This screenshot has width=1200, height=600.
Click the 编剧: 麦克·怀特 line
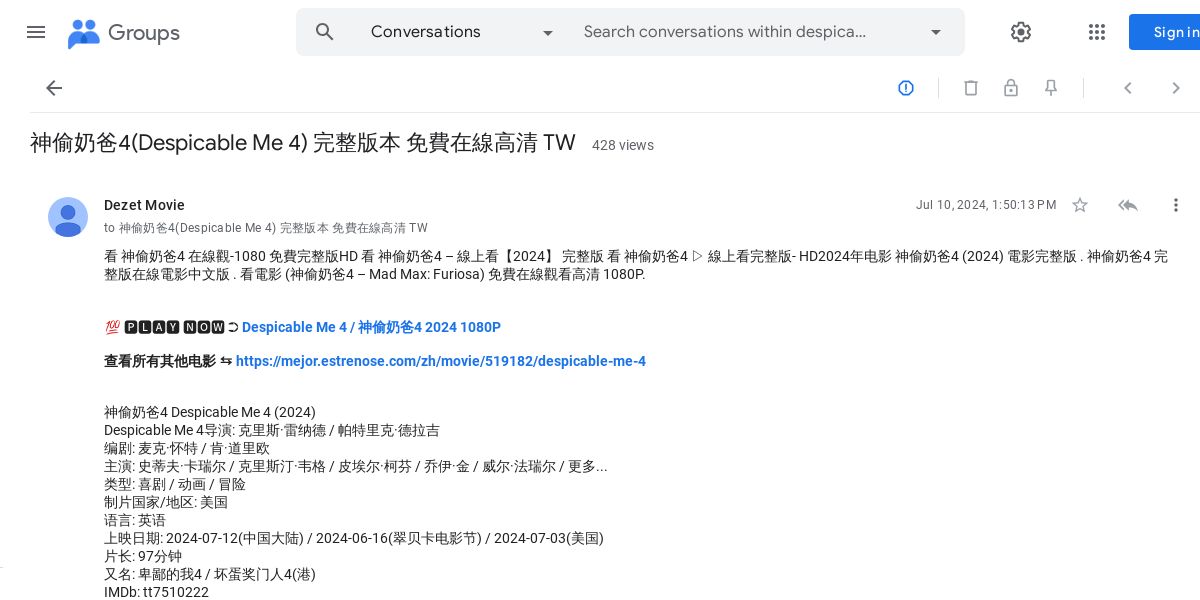187,448
